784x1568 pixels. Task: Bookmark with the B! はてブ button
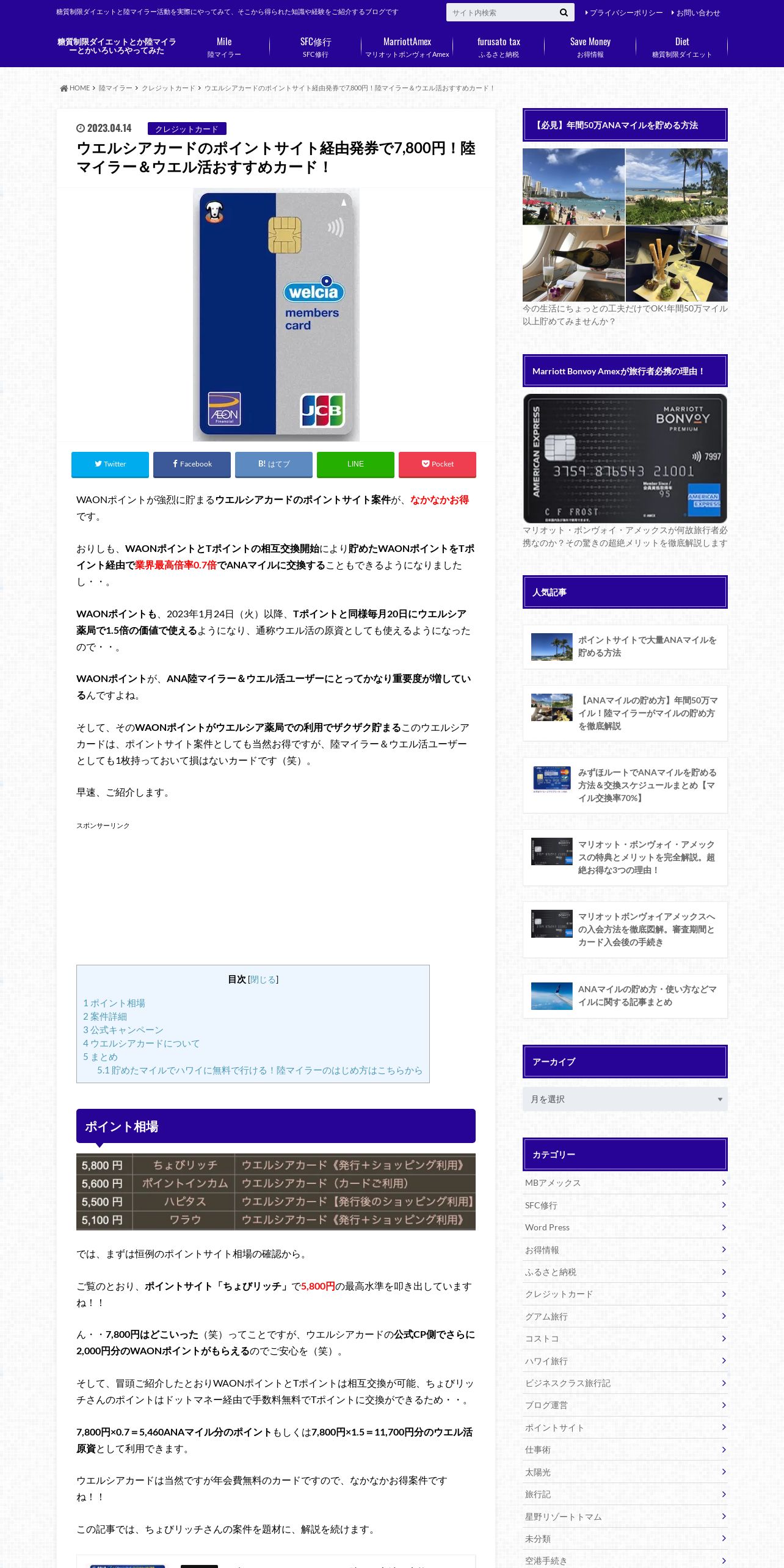click(x=274, y=464)
